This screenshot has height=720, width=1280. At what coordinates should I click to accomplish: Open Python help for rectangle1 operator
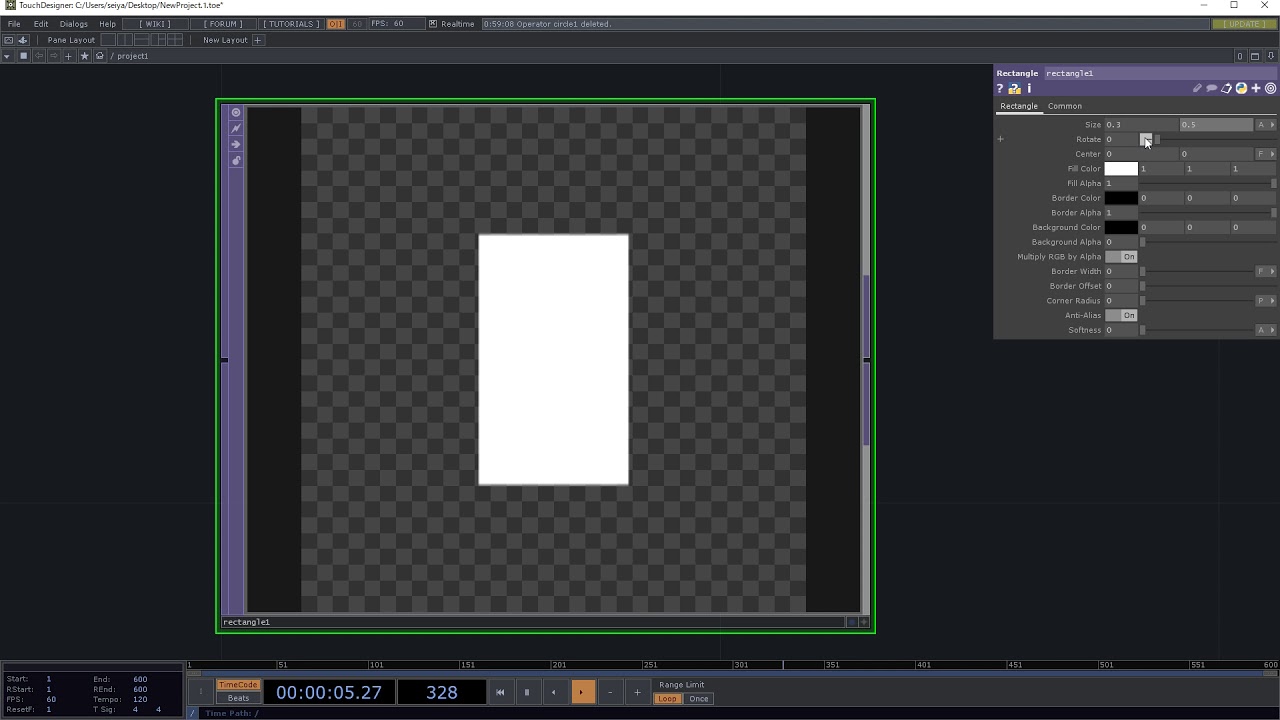(1014, 89)
